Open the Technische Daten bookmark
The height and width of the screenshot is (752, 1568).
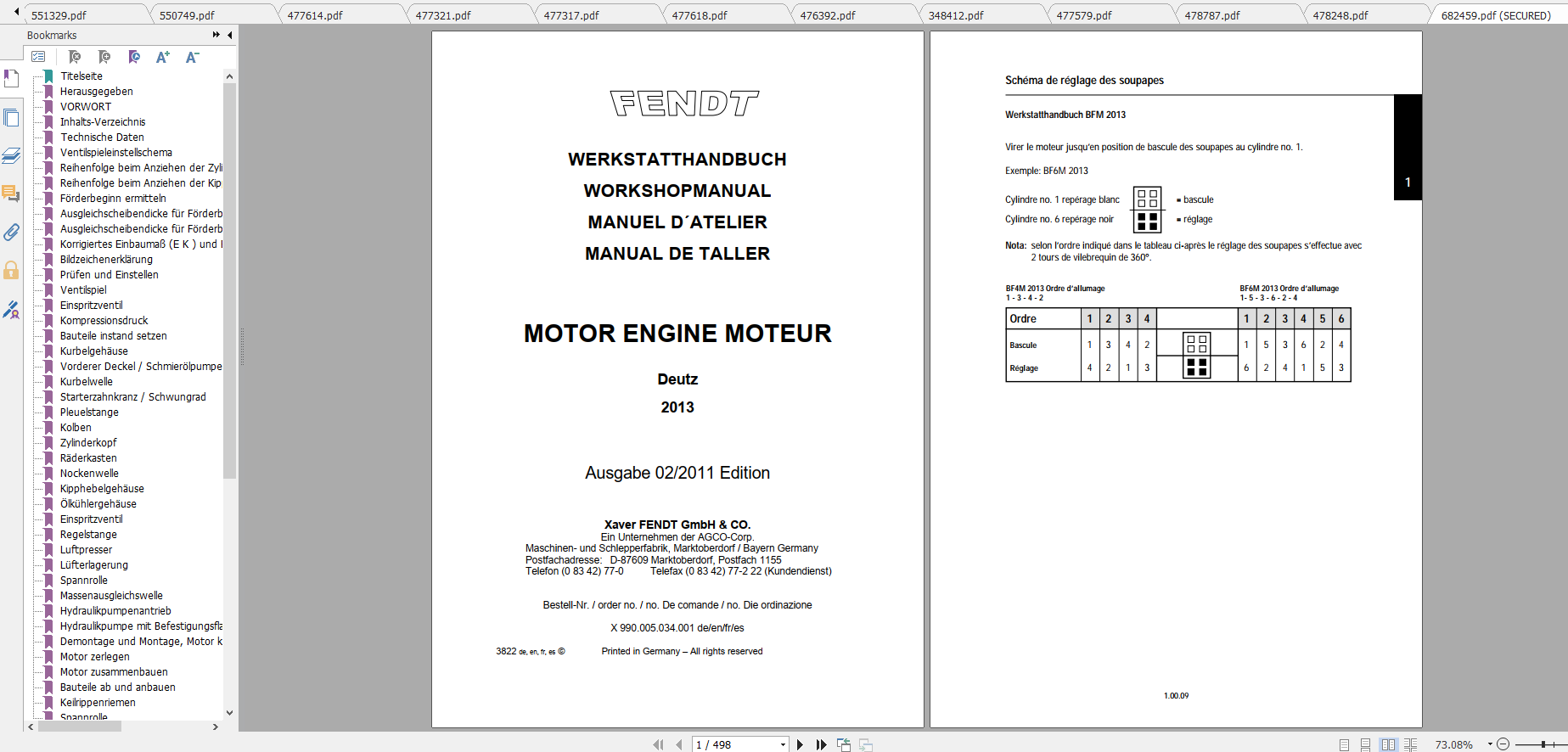pos(102,137)
